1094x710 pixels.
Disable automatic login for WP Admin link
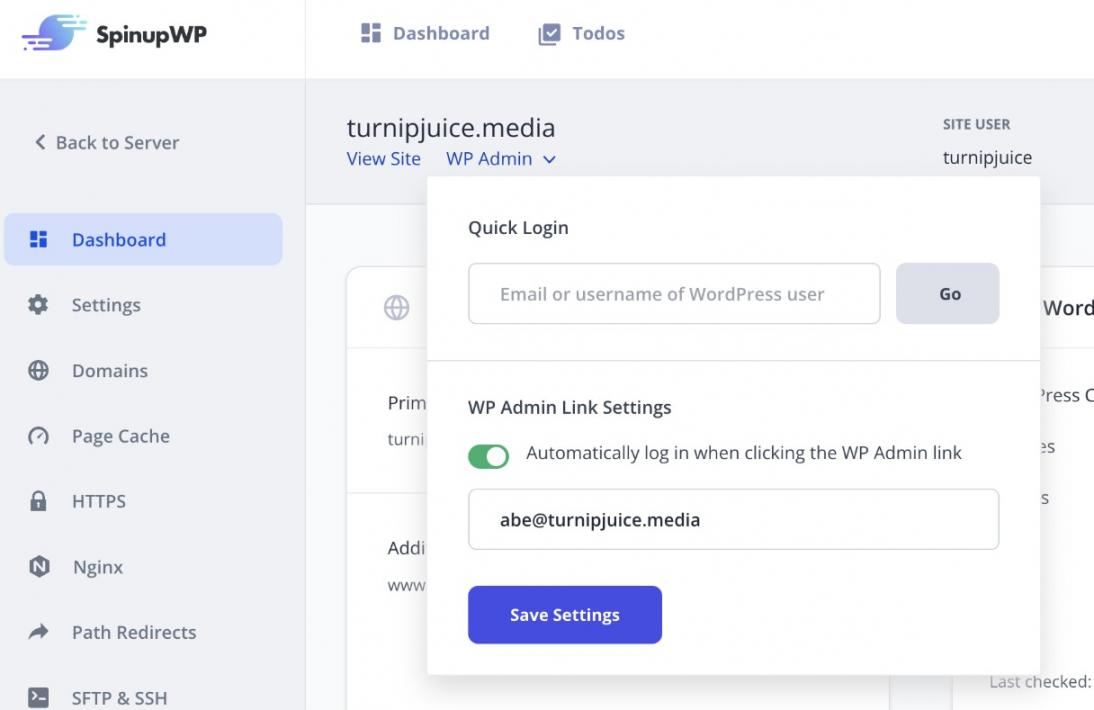488,457
